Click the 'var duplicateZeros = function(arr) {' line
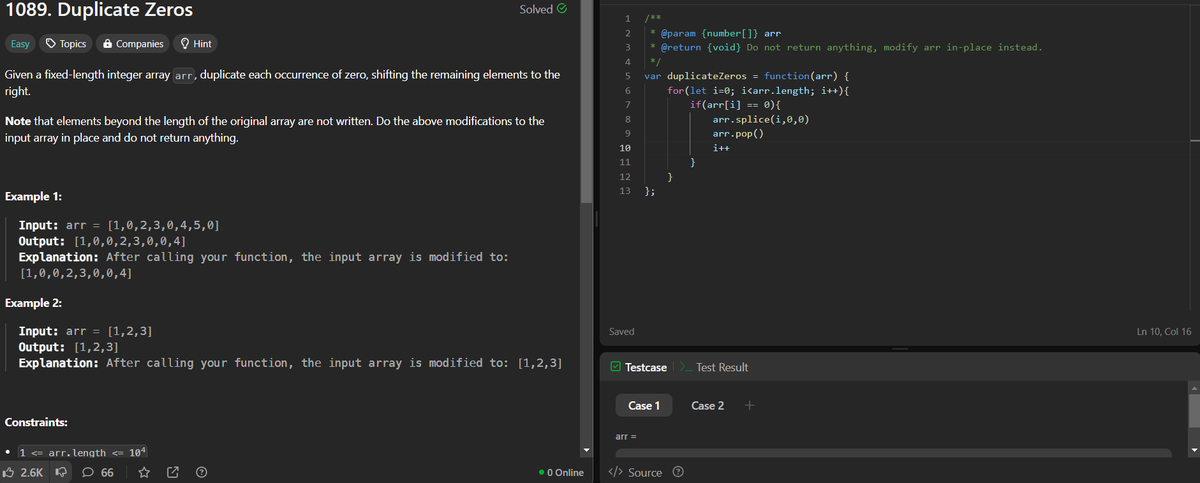The height and width of the screenshot is (483, 1200). pos(747,76)
